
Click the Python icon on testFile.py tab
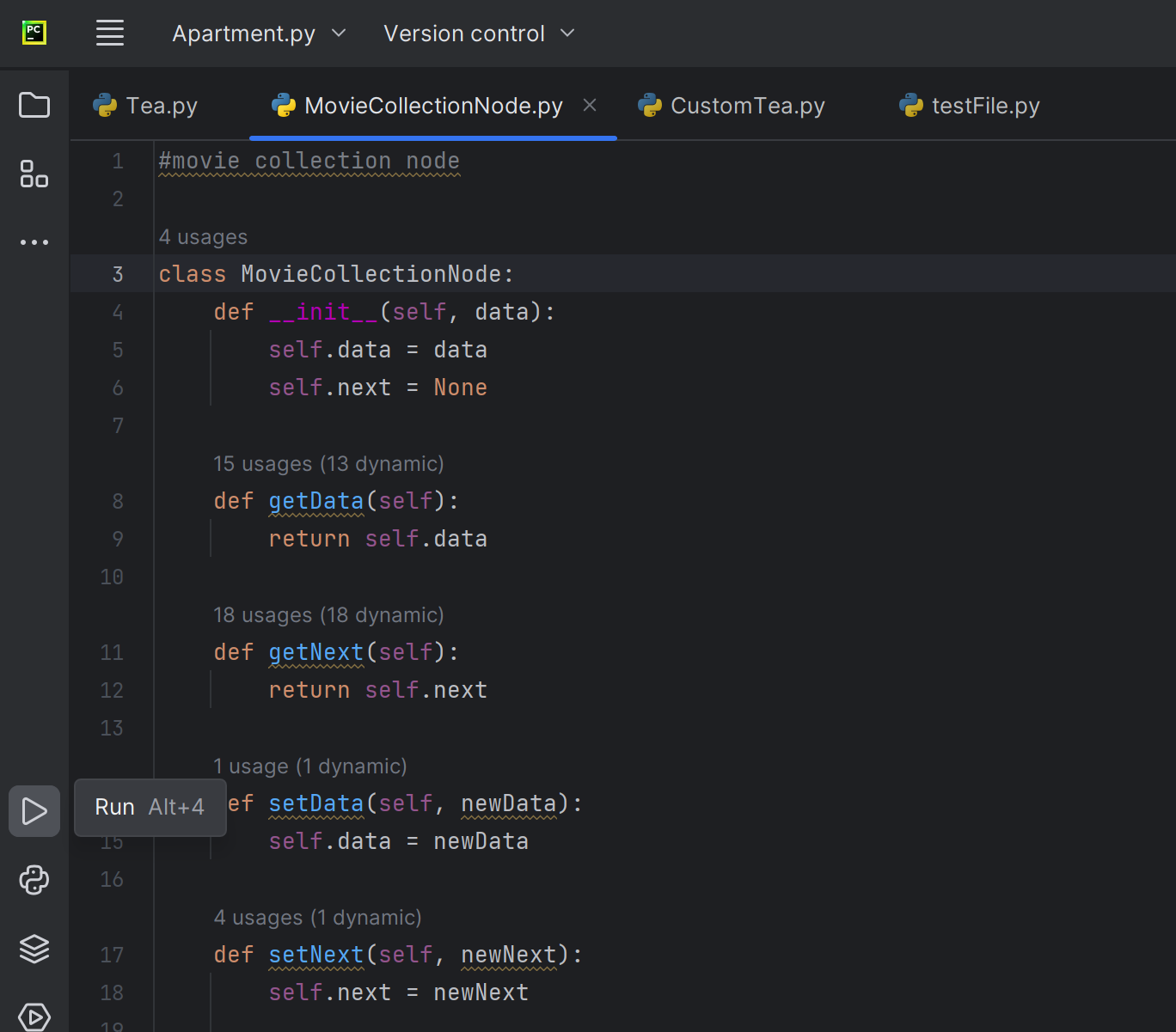tap(911, 106)
